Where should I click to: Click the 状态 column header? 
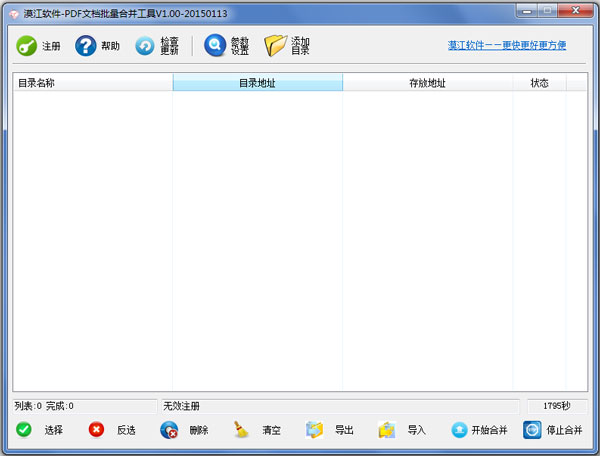(x=539, y=83)
